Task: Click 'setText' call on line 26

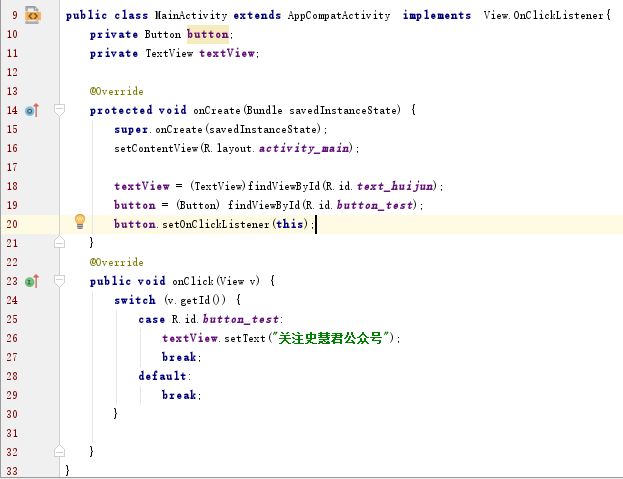Action: (244, 338)
